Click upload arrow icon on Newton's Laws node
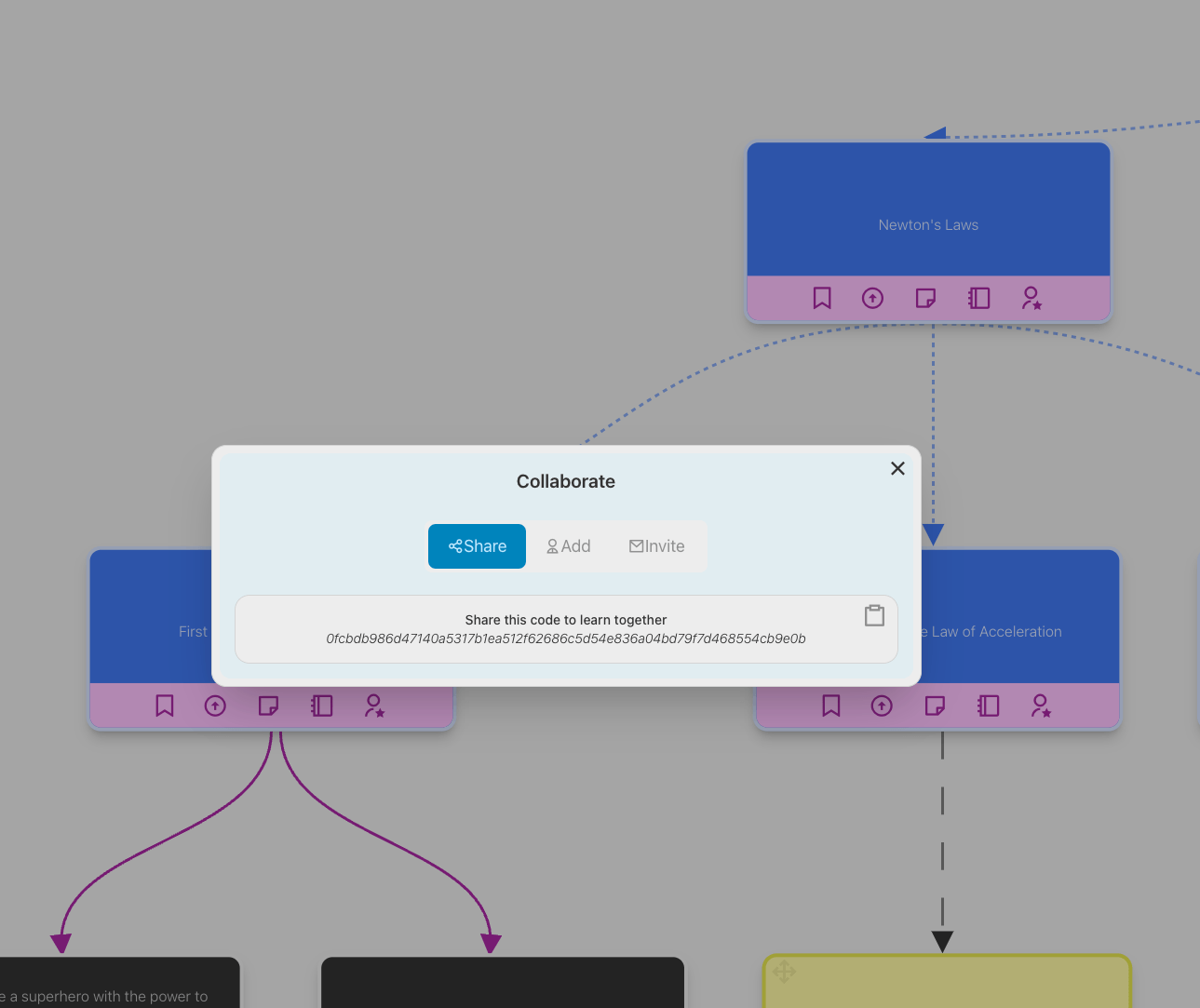 (x=872, y=298)
